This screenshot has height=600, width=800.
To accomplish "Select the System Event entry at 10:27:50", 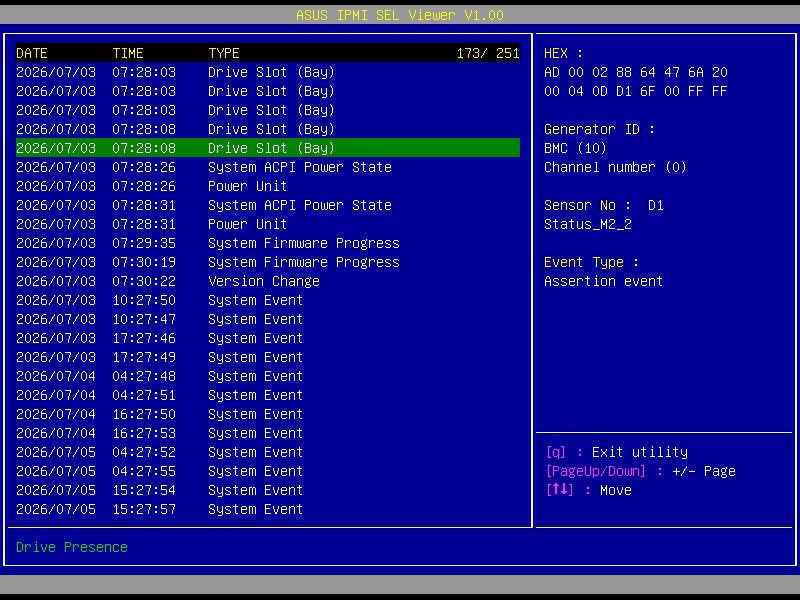I will [x=268, y=300].
